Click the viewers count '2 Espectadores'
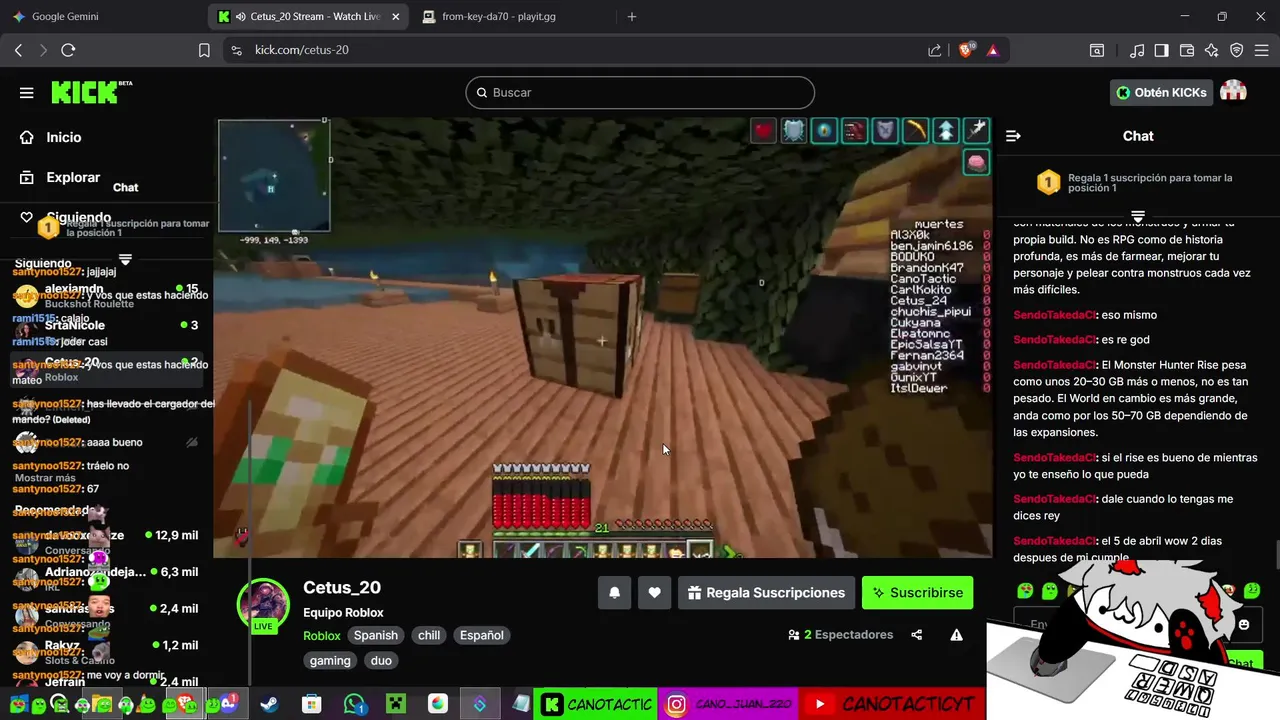The image size is (1280, 720). coord(840,635)
